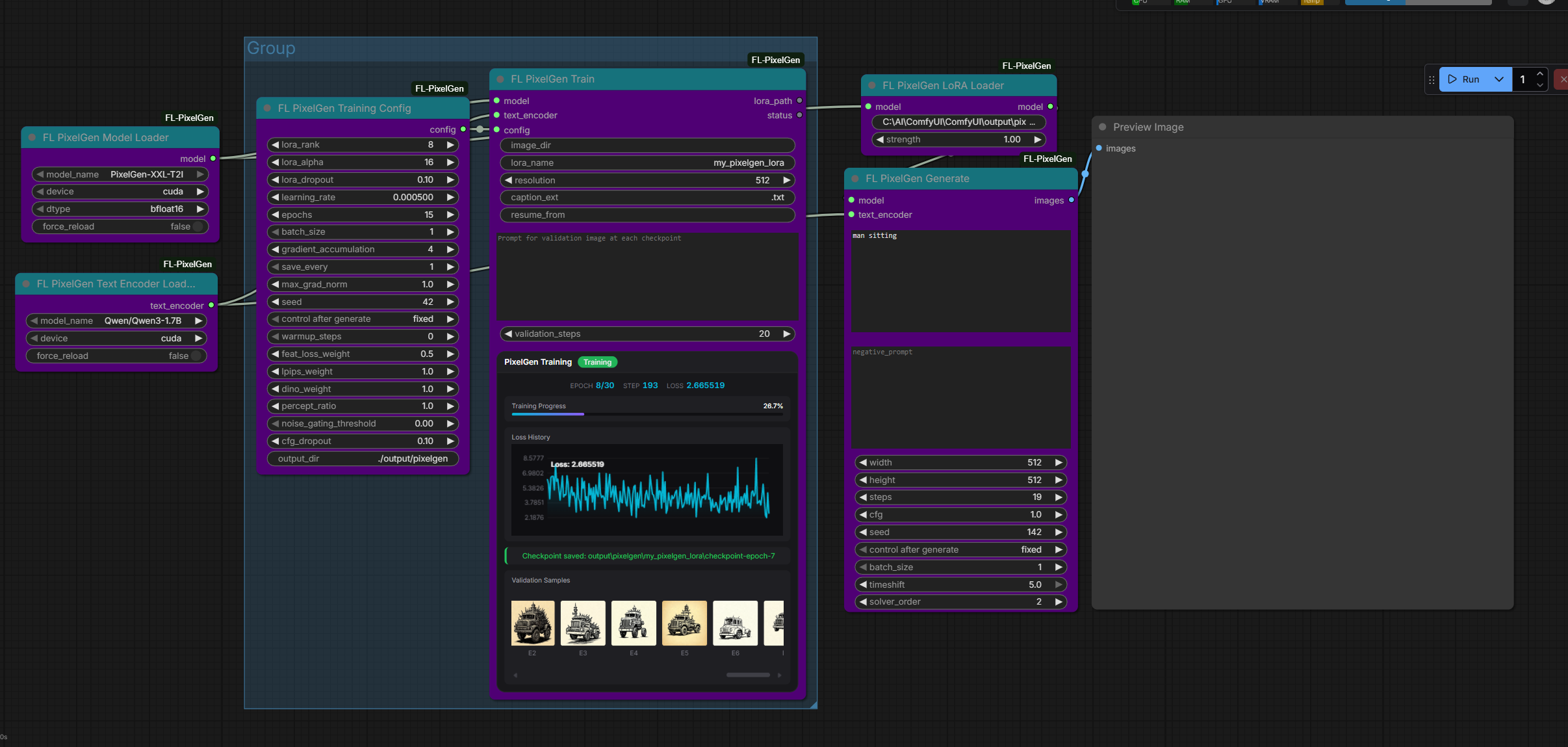Increase cfg value in the Generate node
Screen dimensions: 1568x747
click(x=1059, y=515)
